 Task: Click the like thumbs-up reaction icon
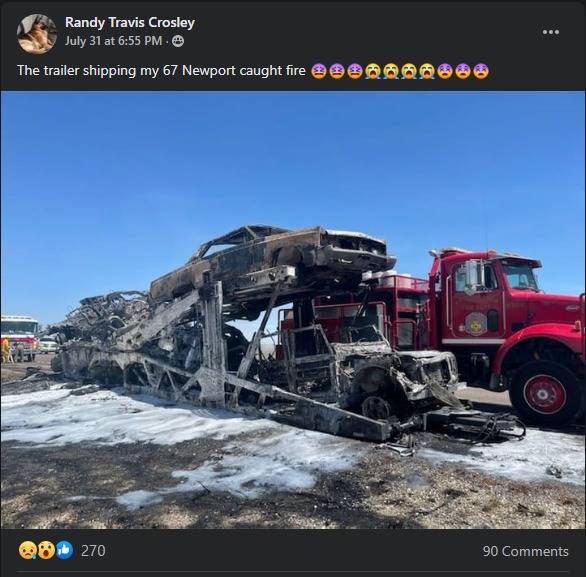coord(65,550)
